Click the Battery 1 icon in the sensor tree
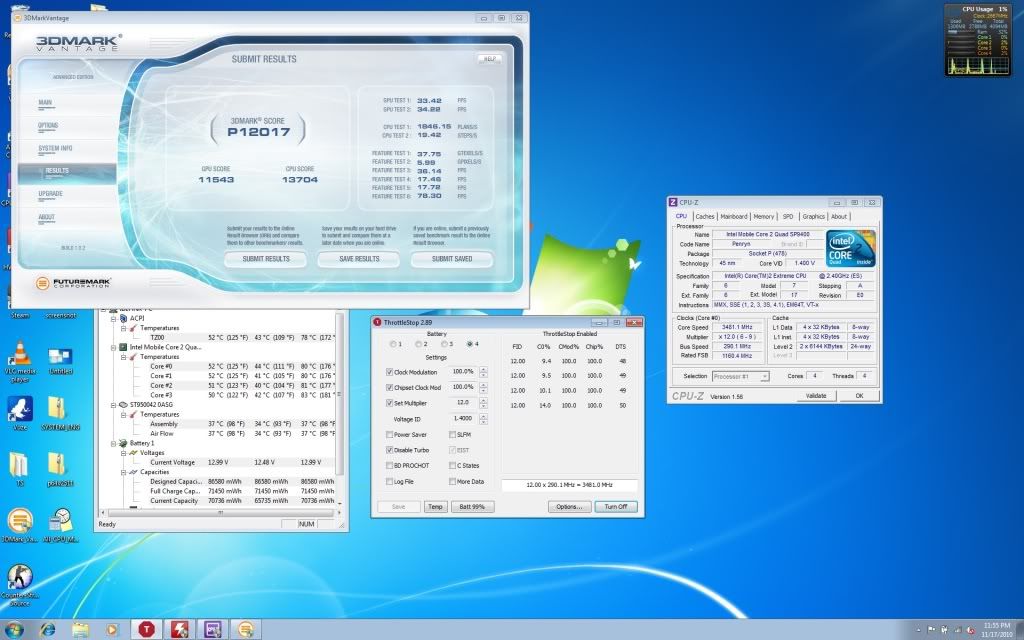Image resolution: width=1024 pixels, height=640 pixels. pos(123,443)
